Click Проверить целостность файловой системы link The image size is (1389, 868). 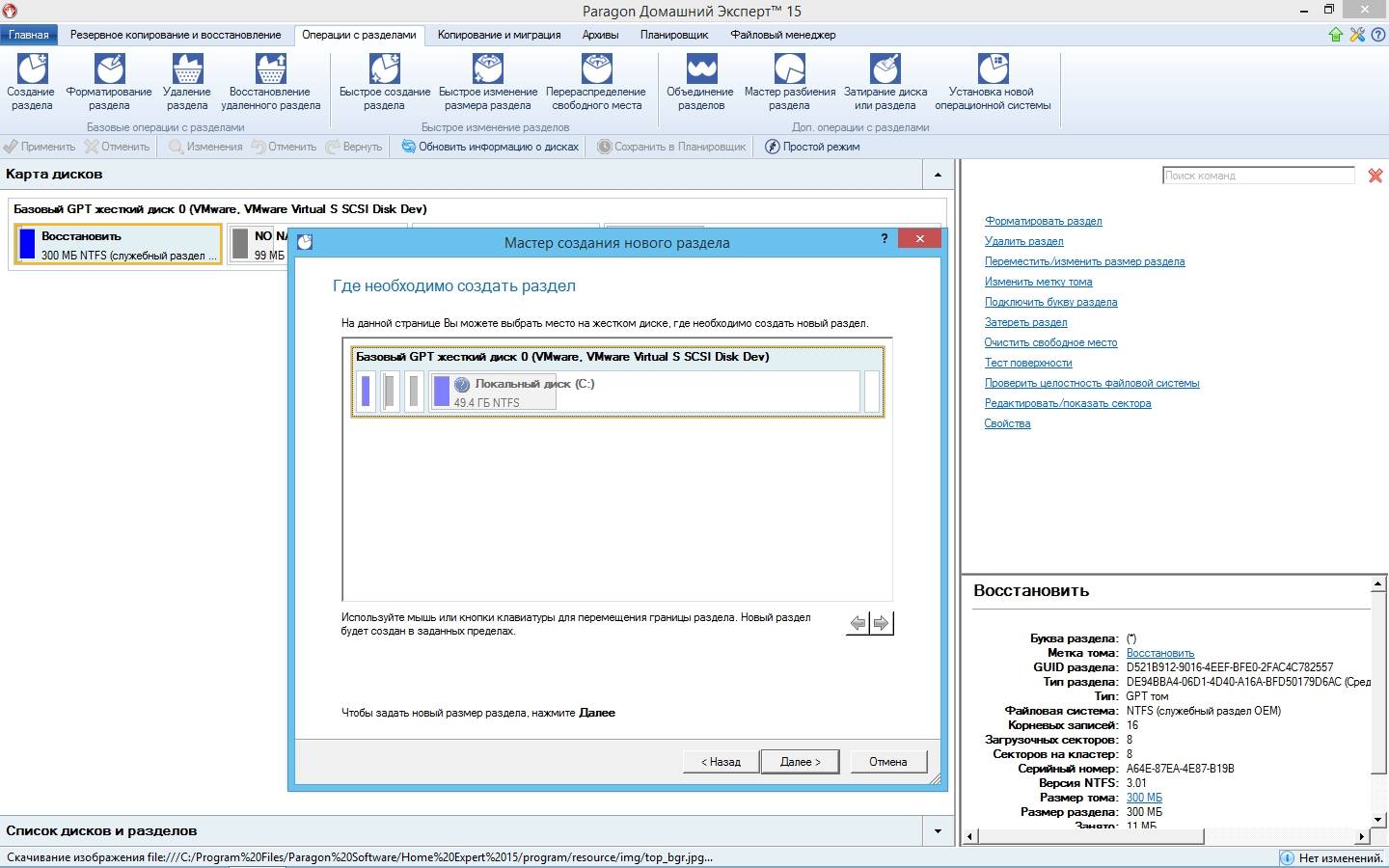coord(1092,383)
